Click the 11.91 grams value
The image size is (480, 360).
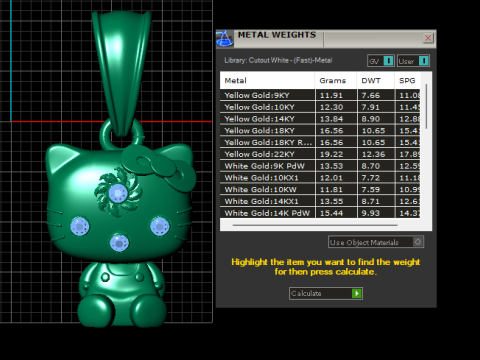pos(331,95)
